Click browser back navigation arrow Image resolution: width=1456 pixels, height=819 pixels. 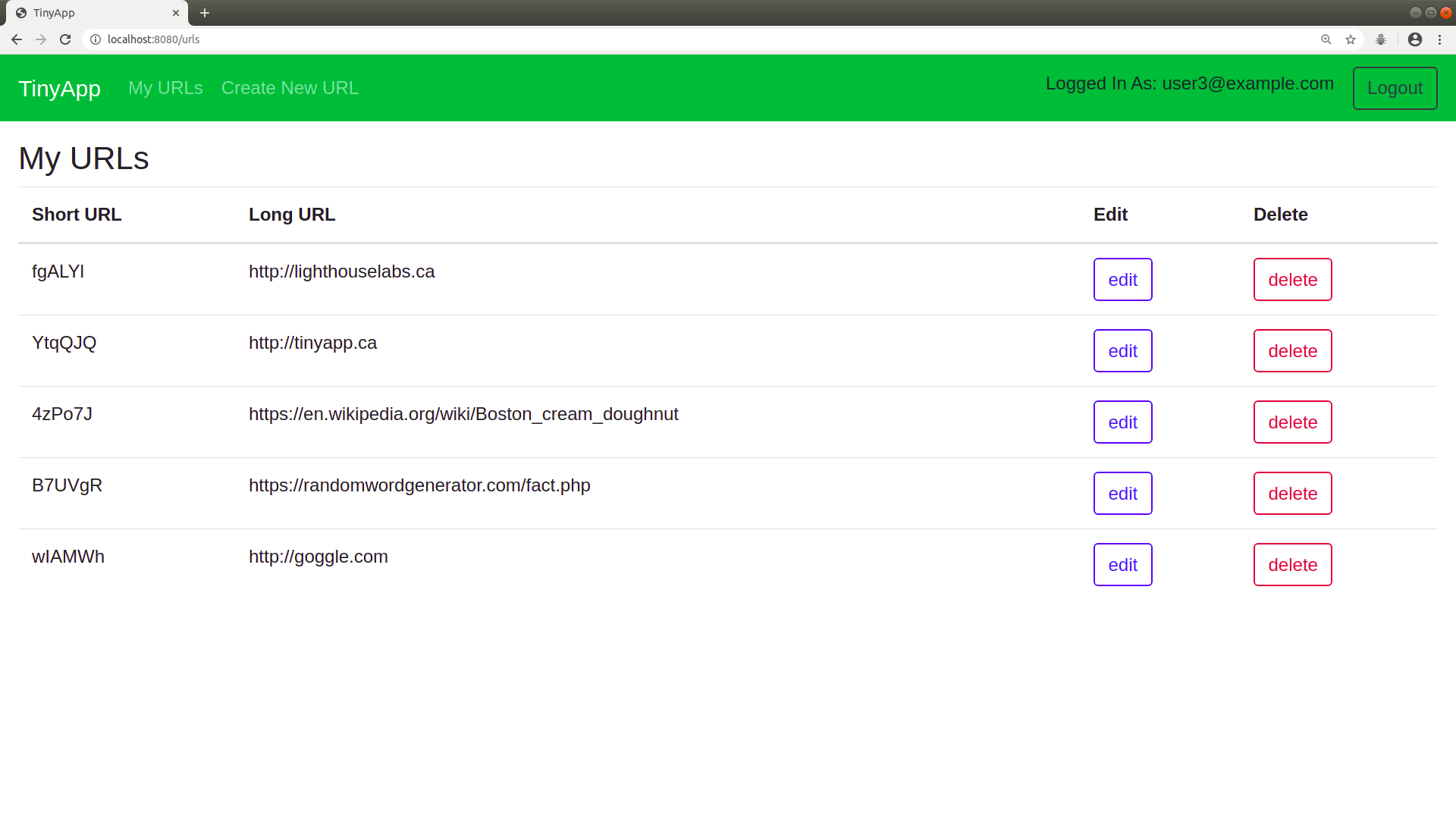pos(17,39)
